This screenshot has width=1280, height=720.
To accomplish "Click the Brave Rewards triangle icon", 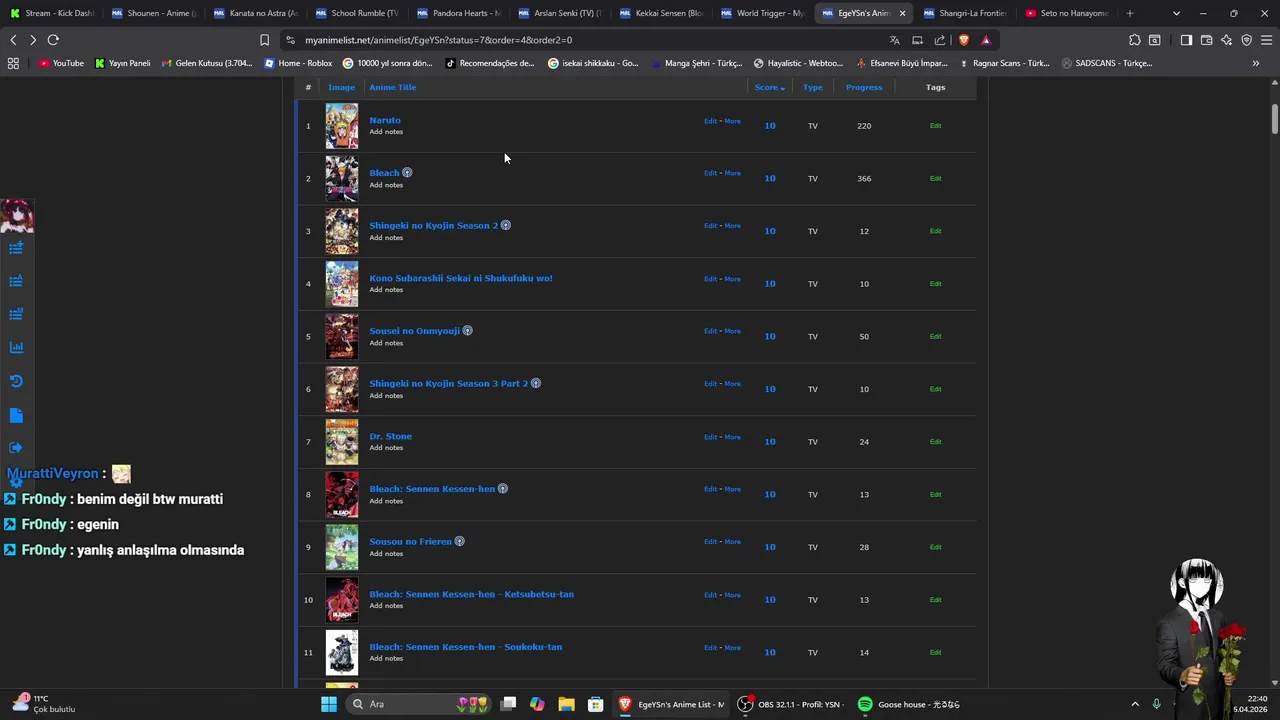I will [986, 40].
